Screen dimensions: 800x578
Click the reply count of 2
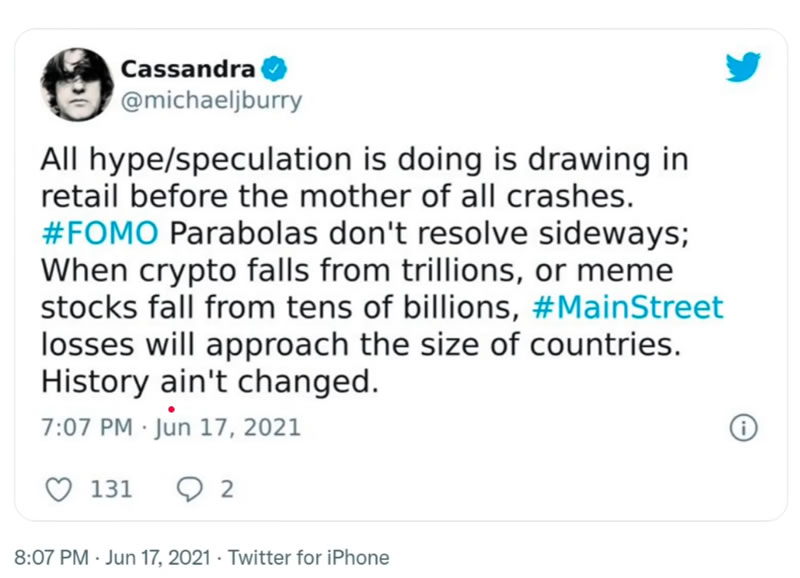coord(227,489)
